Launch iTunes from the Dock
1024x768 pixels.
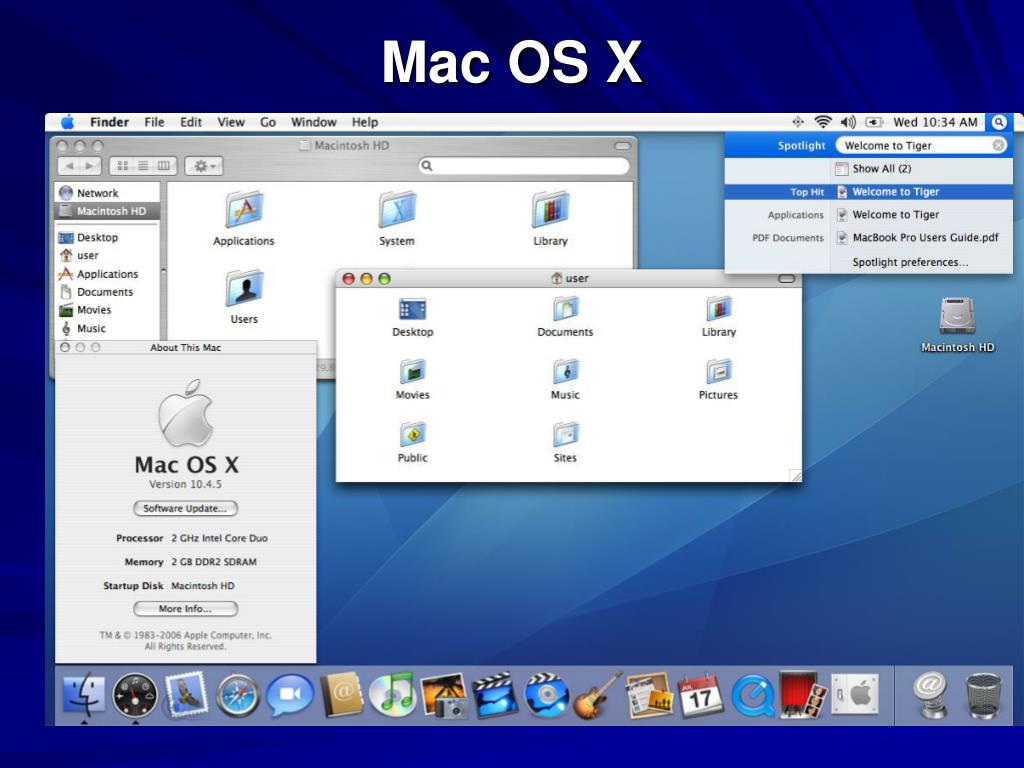click(392, 695)
